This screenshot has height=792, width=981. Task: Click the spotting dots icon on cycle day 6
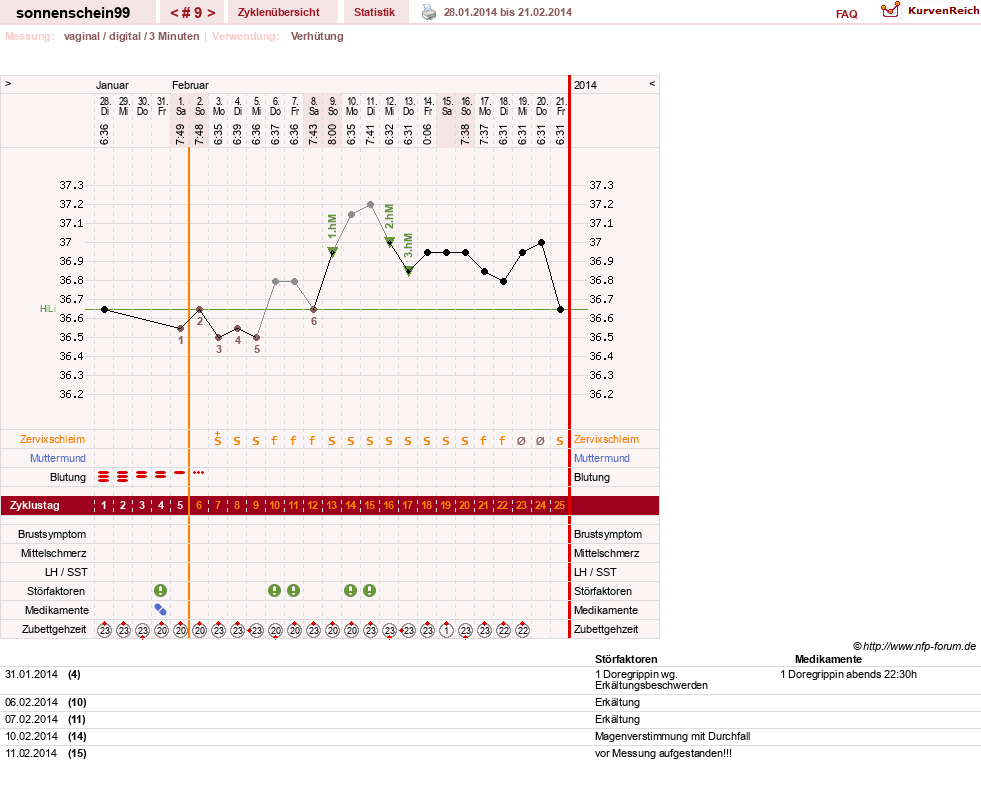point(199,472)
